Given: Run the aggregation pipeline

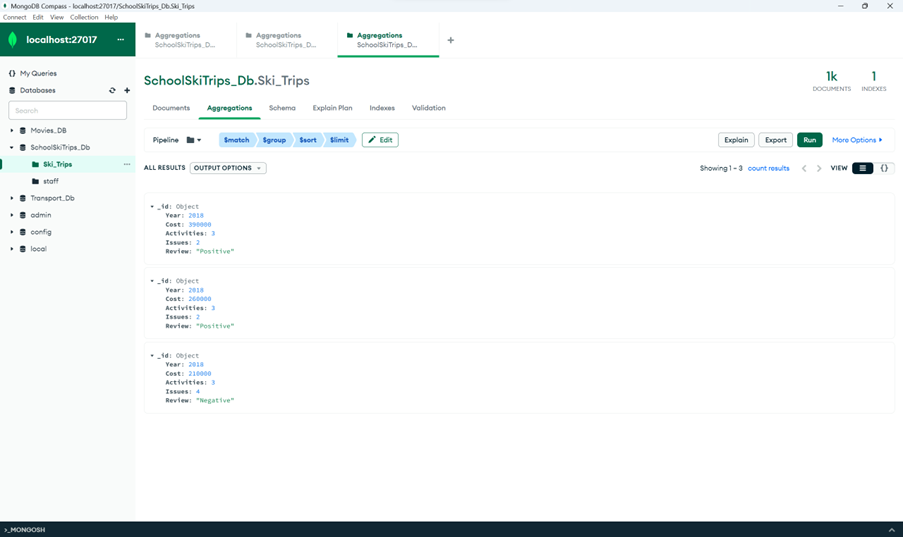Looking at the screenshot, I should (810, 140).
